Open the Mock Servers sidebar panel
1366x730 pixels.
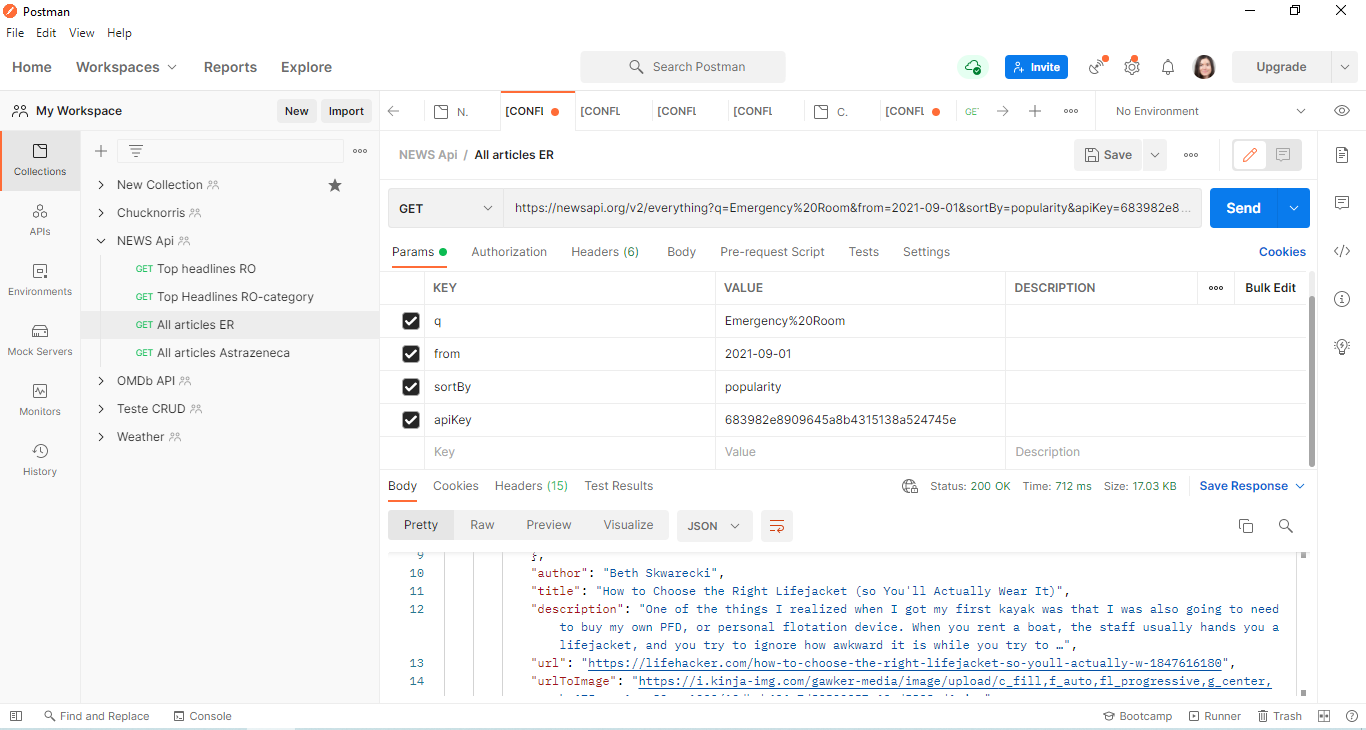point(40,340)
